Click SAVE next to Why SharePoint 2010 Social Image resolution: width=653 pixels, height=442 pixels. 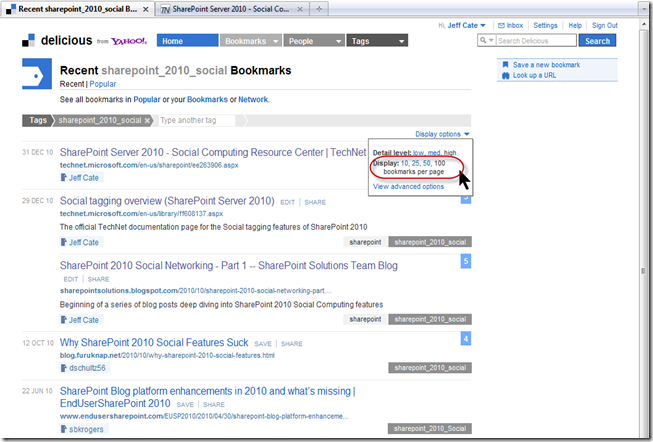pos(263,344)
